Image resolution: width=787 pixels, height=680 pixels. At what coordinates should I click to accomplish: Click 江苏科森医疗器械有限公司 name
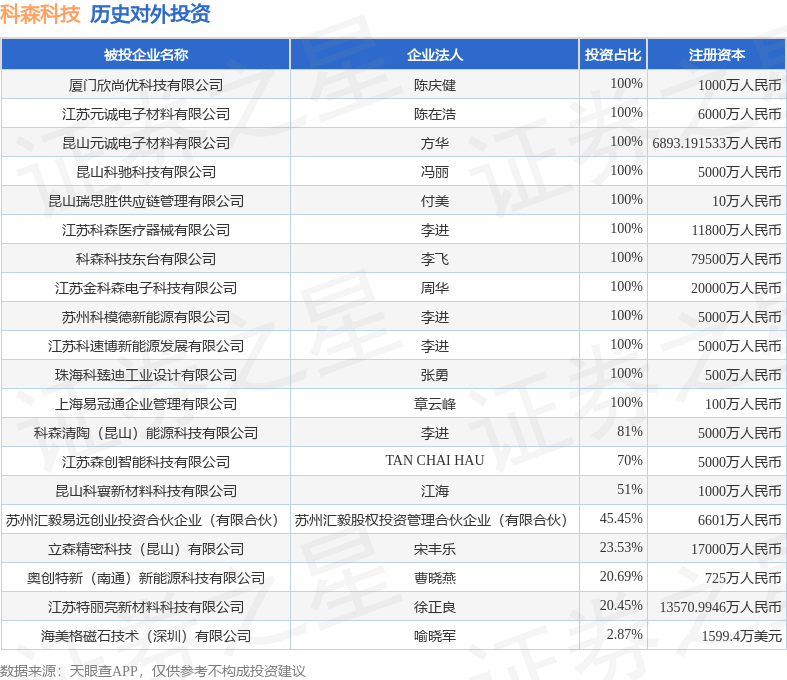[x=146, y=230]
